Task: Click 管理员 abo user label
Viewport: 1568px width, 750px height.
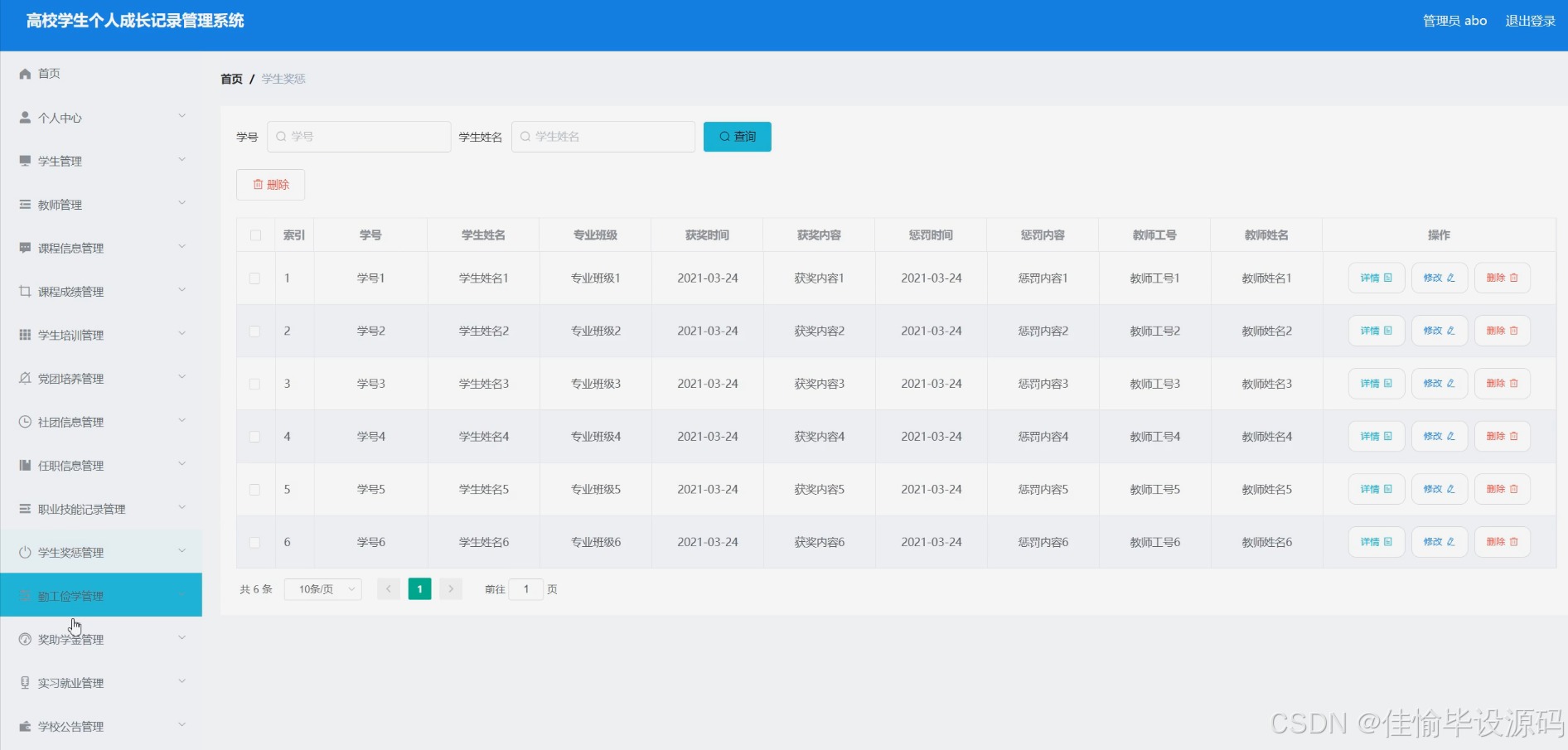Action: pos(1454,21)
